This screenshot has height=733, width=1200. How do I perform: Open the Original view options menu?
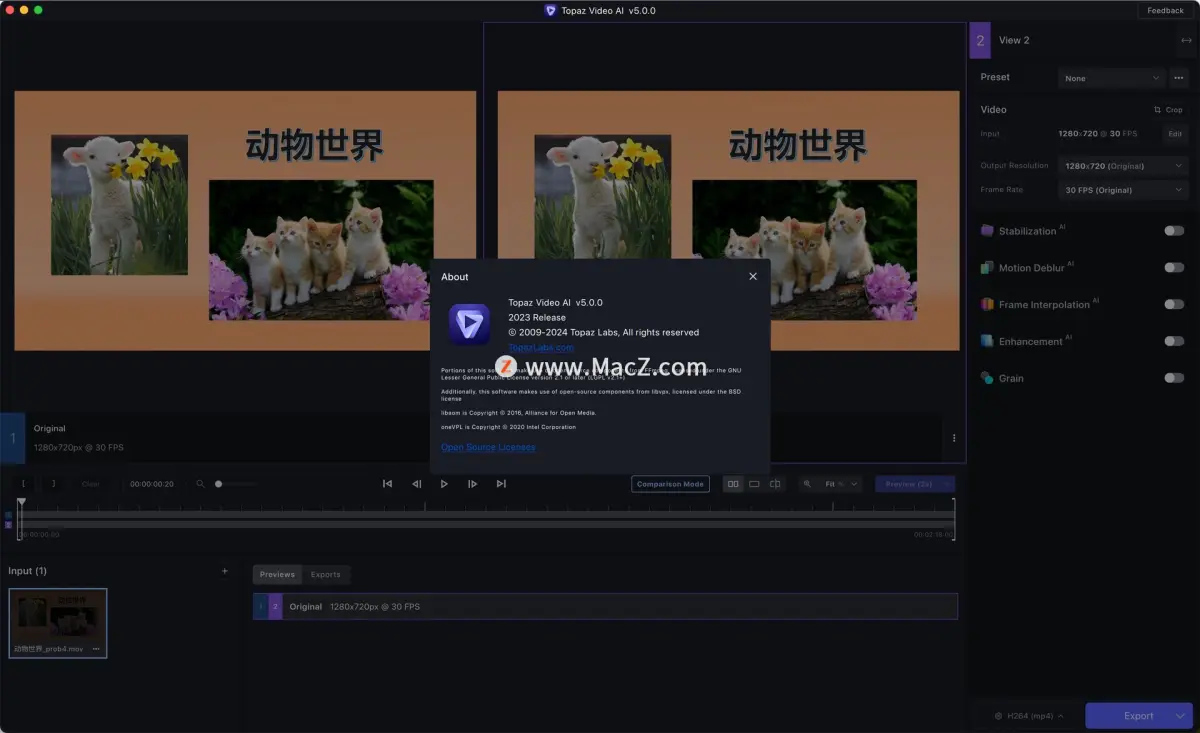954,438
